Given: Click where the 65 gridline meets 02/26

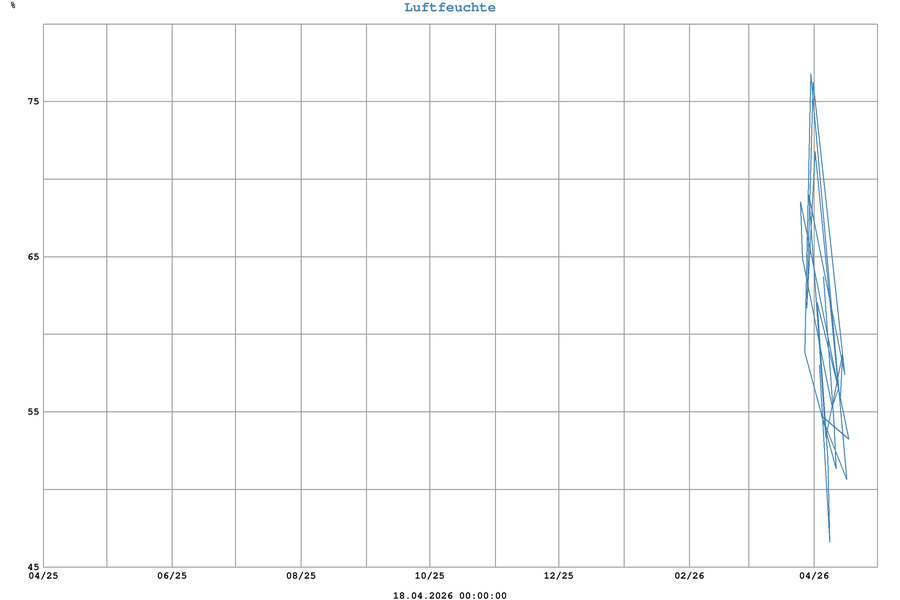Looking at the screenshot, I should (689, 257).
